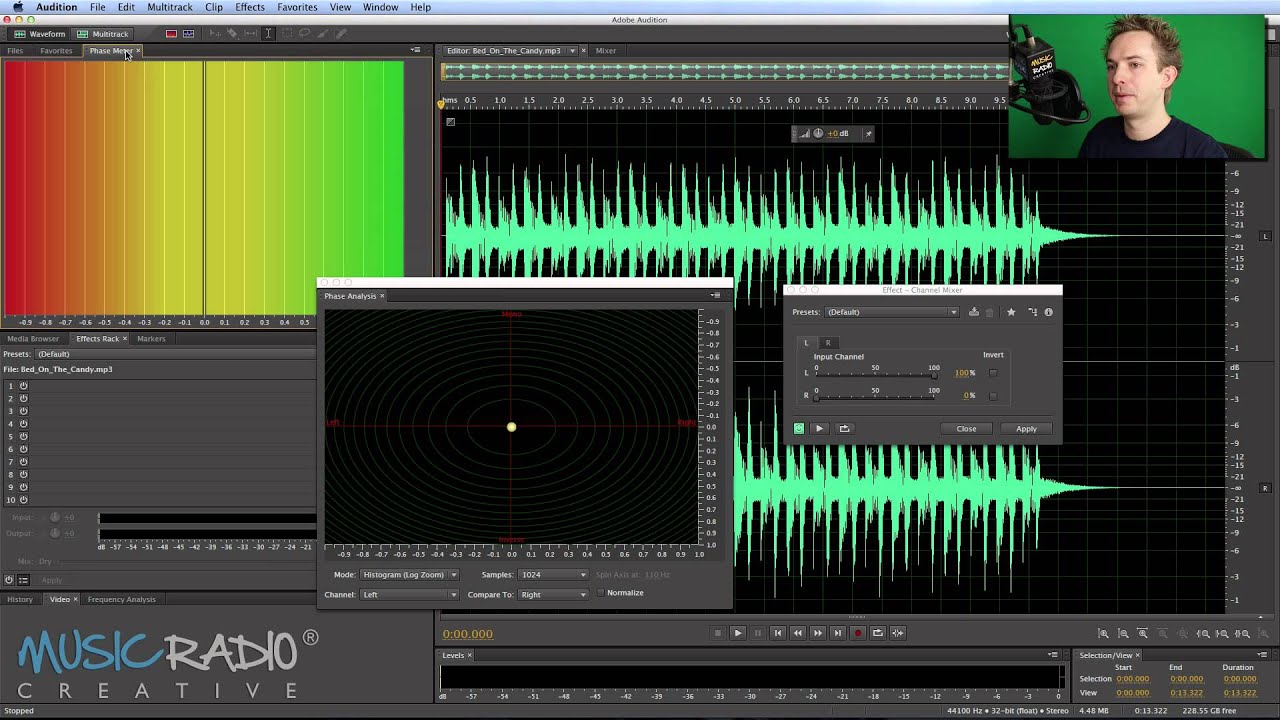
Task: Click Selection Start time field
Action: coord(1132,679)
